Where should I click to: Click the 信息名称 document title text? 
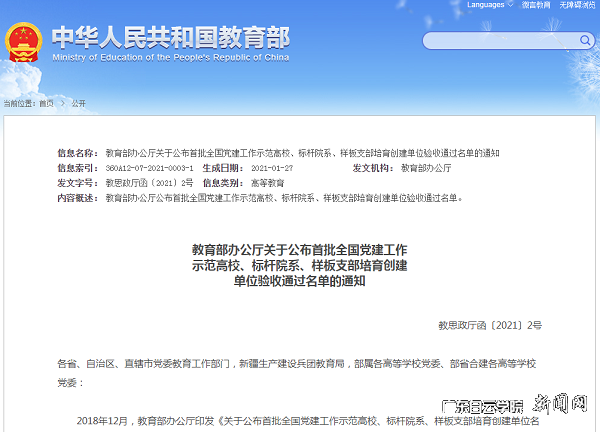point(302,153)
